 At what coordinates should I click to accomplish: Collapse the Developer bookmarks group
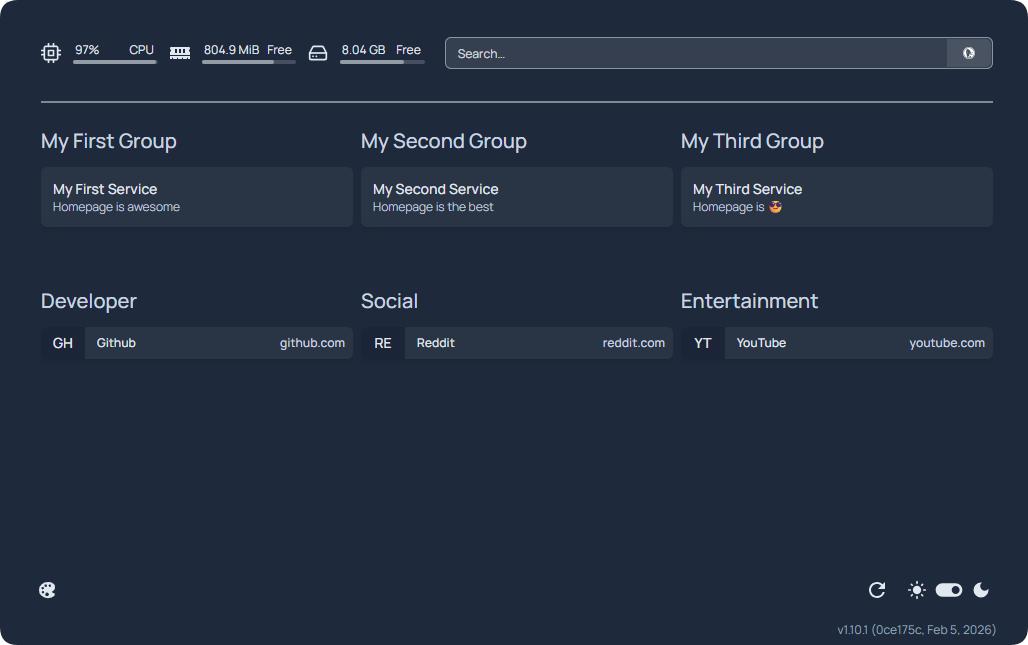(89, 301)
